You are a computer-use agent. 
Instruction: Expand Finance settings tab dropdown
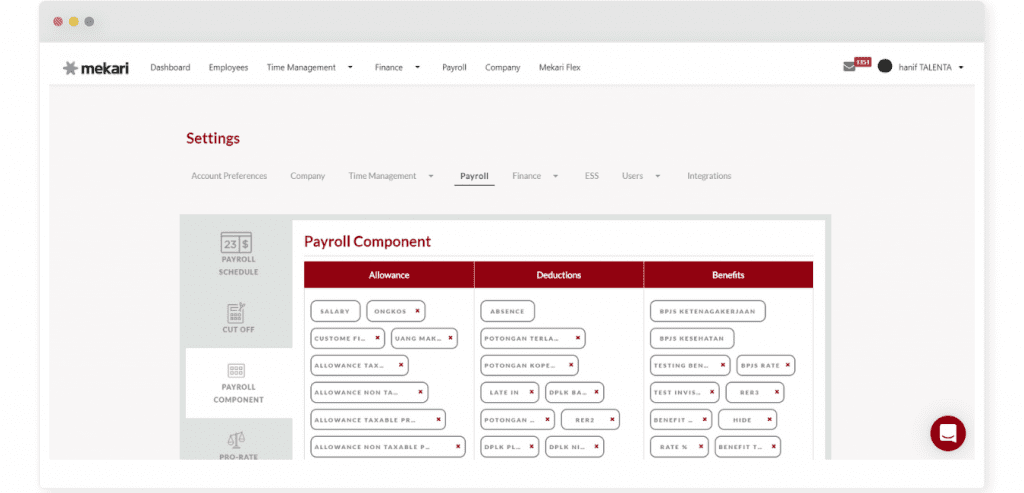555,176
